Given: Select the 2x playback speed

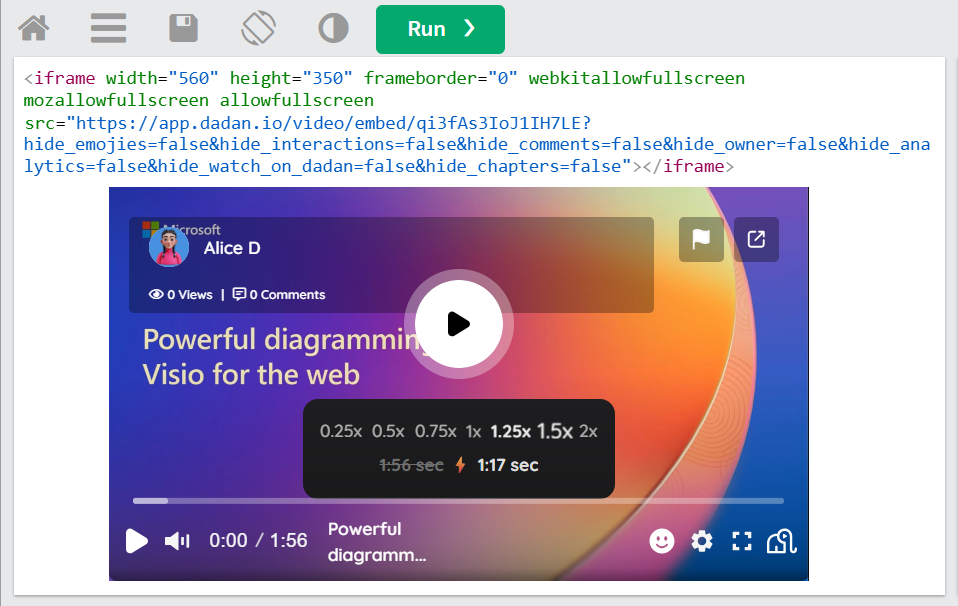Looking at the screenshot, I should tap(587, 432).
